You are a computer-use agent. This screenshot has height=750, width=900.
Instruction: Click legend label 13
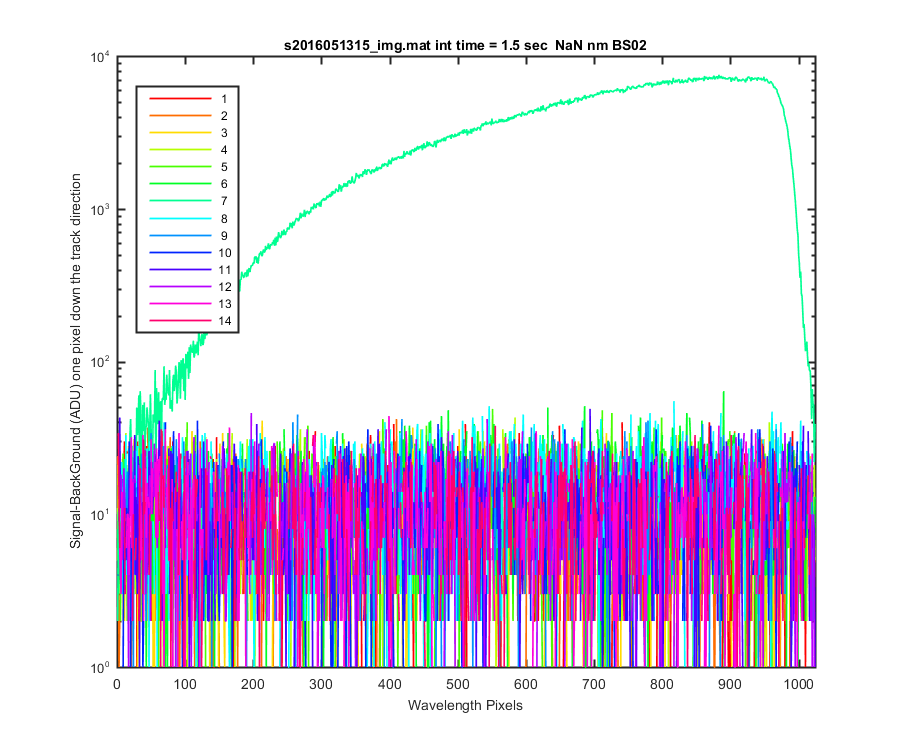tap(225, 304)
